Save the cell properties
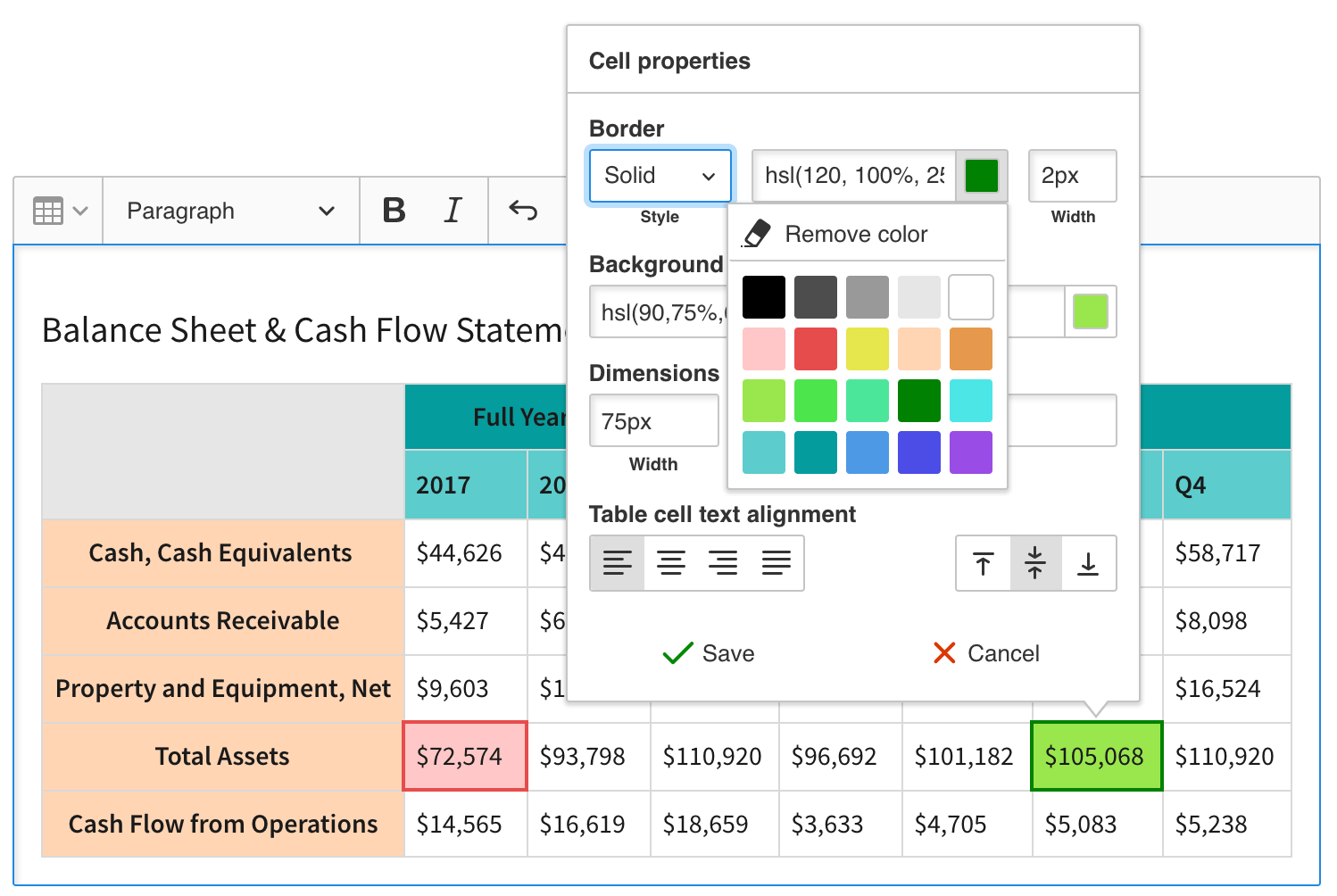This screenshot has height=896, width=1337. 710,653
